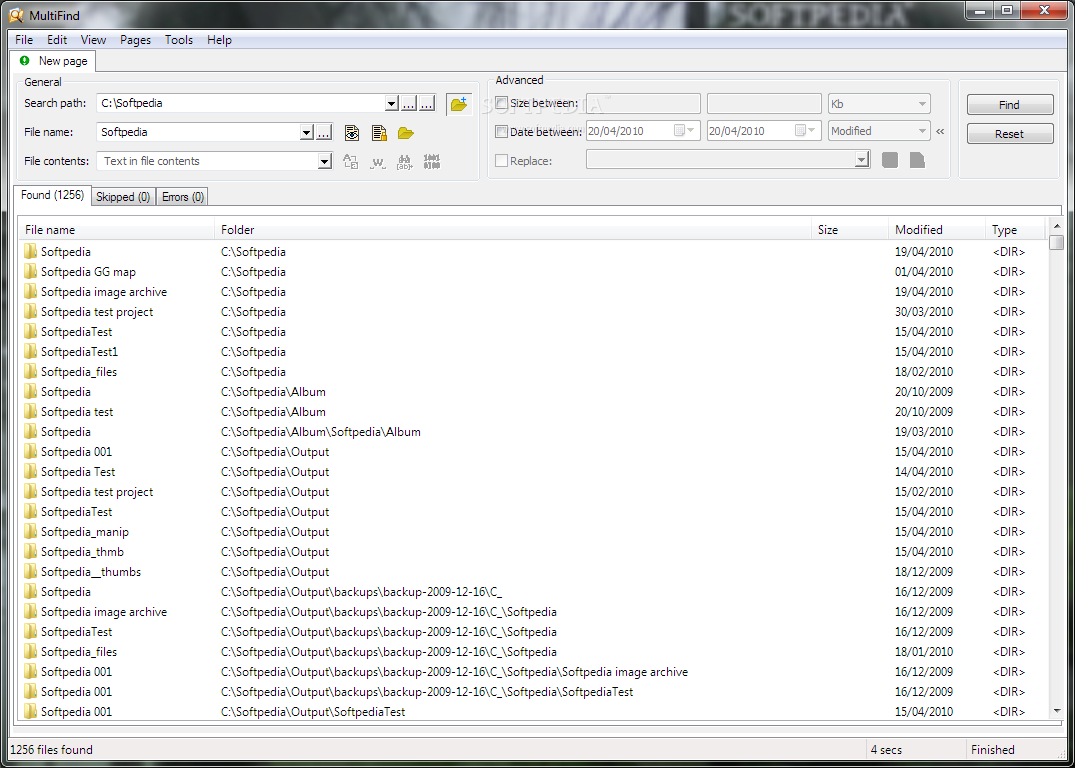The width and height of the screenshot is (1075, 768).
Task: Click the first browse button beside Search path
Action: 409,104
